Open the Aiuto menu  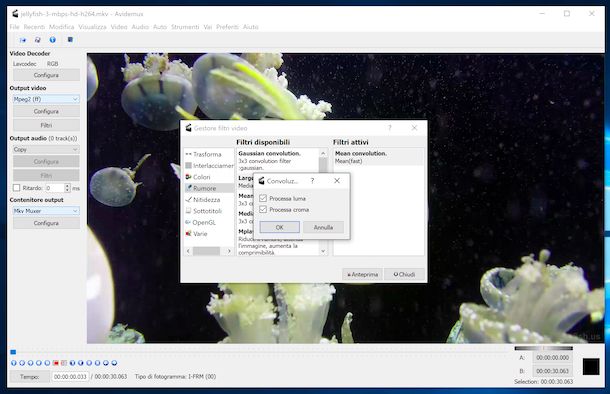click(251, 27)
